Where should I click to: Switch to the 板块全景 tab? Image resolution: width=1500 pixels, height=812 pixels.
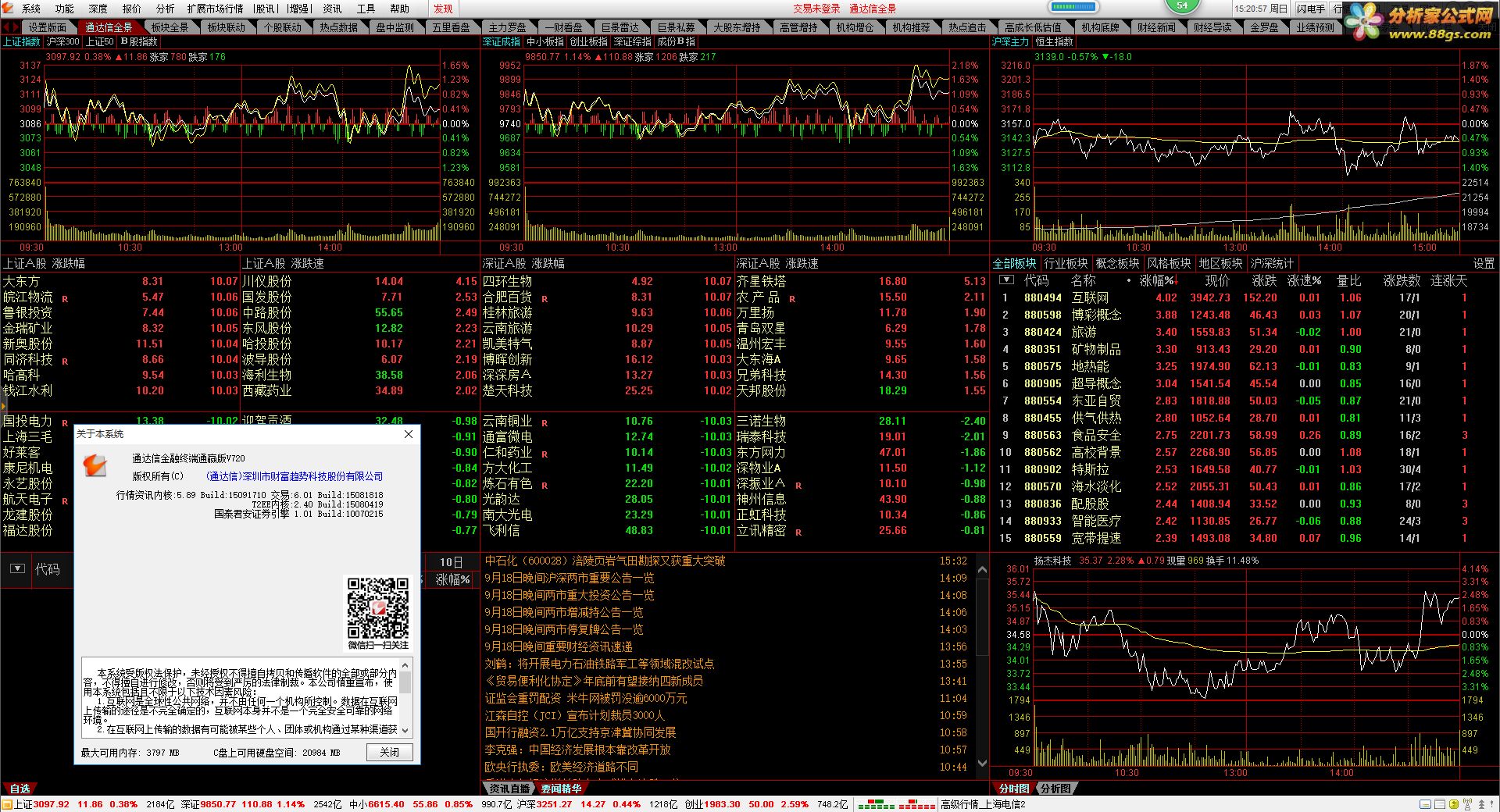click(x=170, y=27)
